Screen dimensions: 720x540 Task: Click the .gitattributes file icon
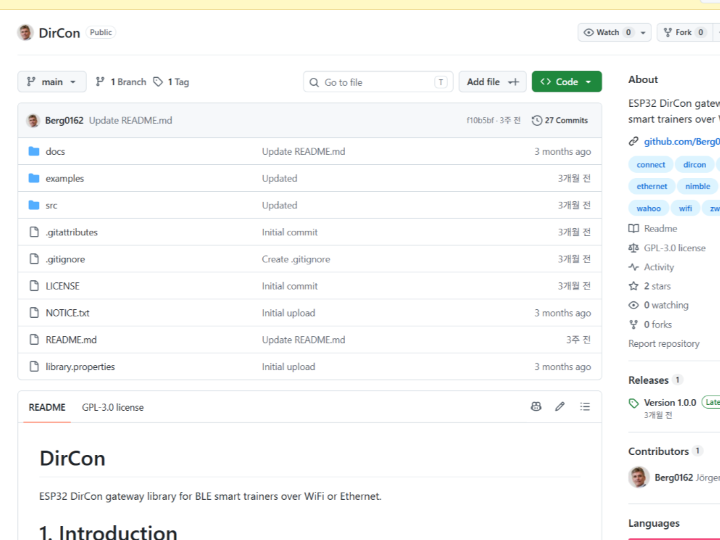(x=34, y=232)
